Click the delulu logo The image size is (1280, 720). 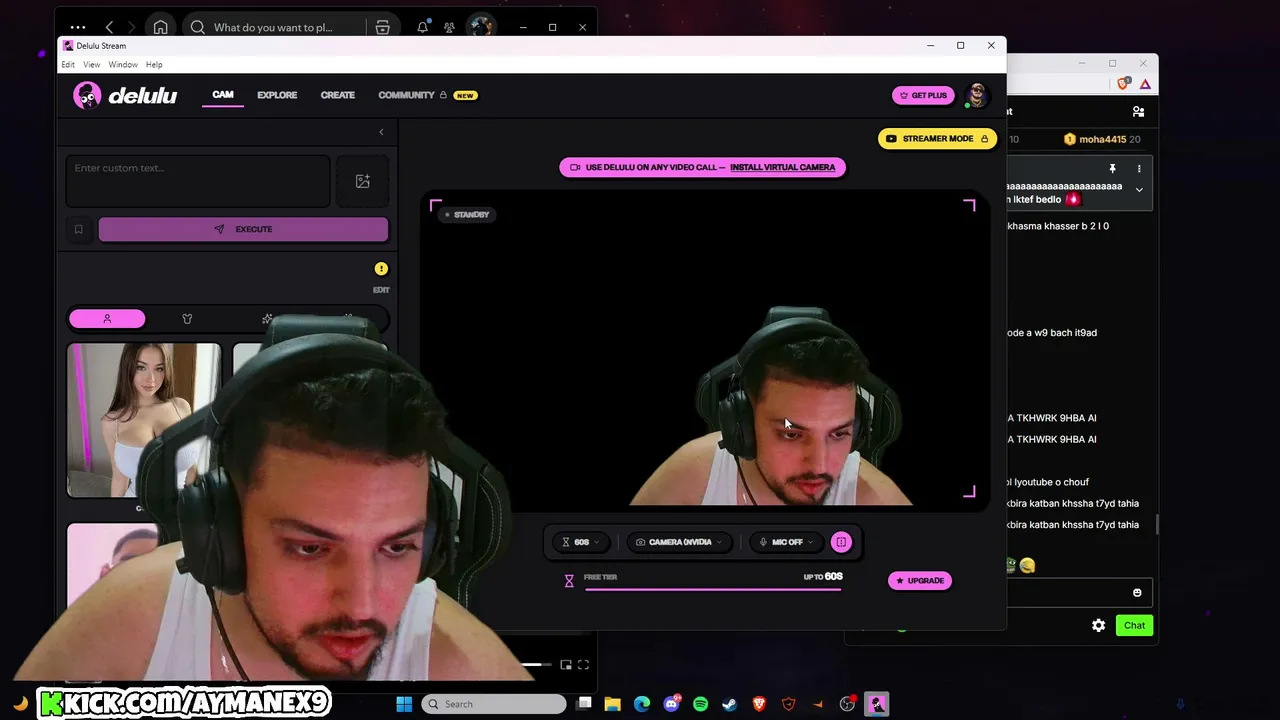125,95
